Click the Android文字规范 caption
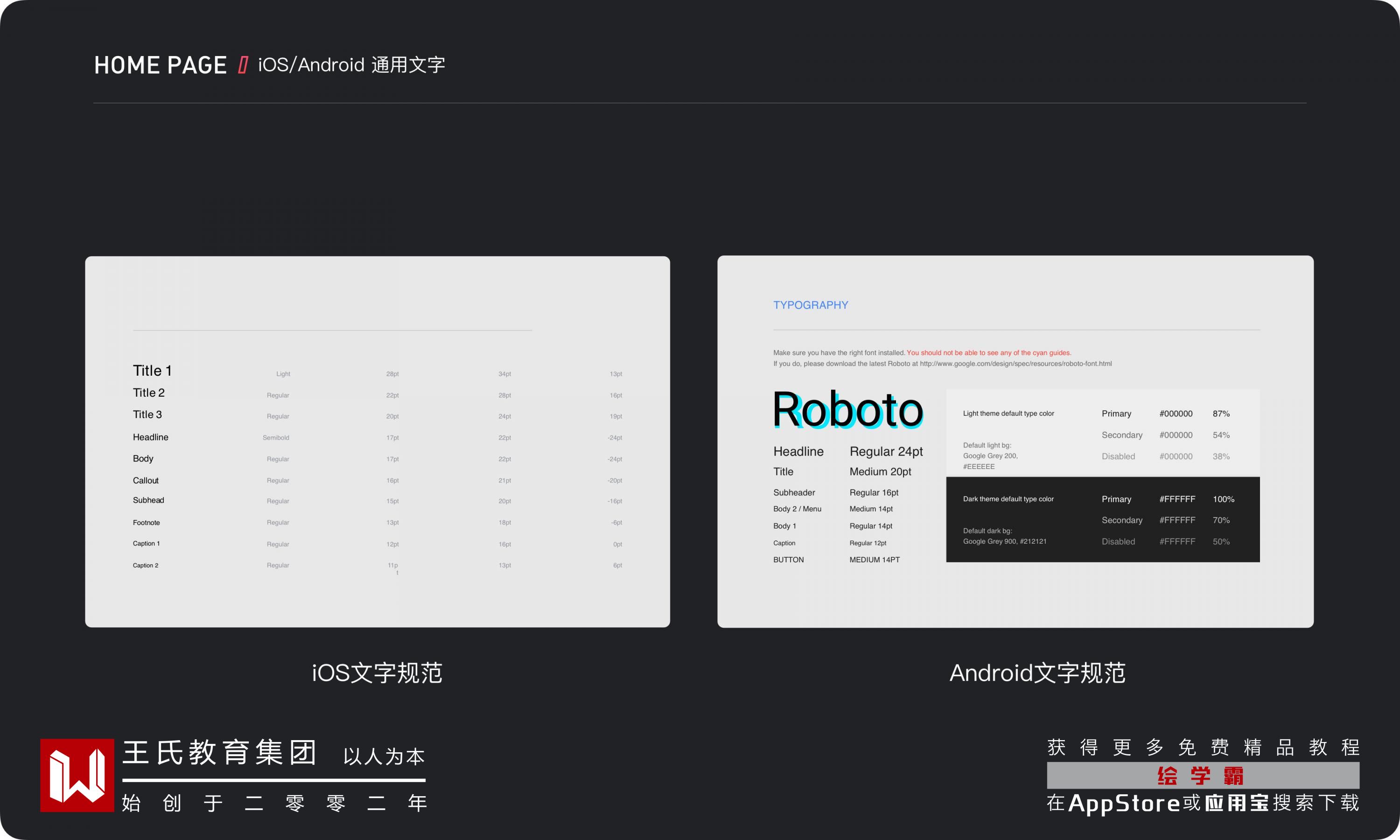 click(1037, 673)
